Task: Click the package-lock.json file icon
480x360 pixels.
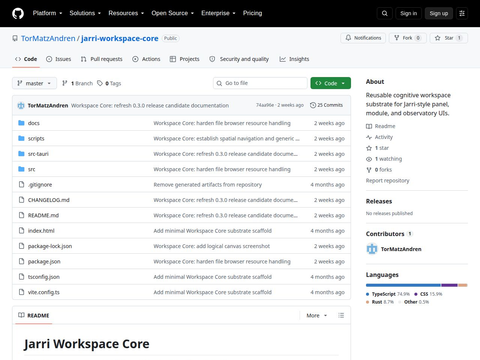Action: pos(21,246)
